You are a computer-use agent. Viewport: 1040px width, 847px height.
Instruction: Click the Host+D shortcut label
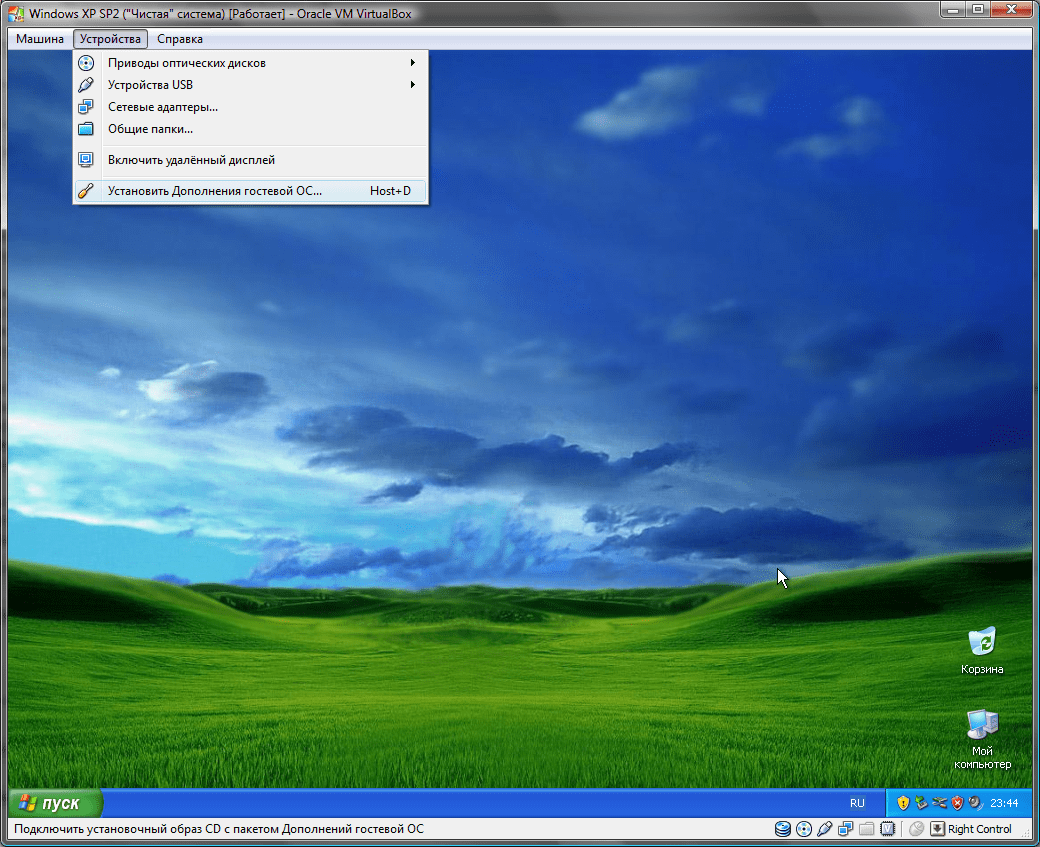[390, 191]
